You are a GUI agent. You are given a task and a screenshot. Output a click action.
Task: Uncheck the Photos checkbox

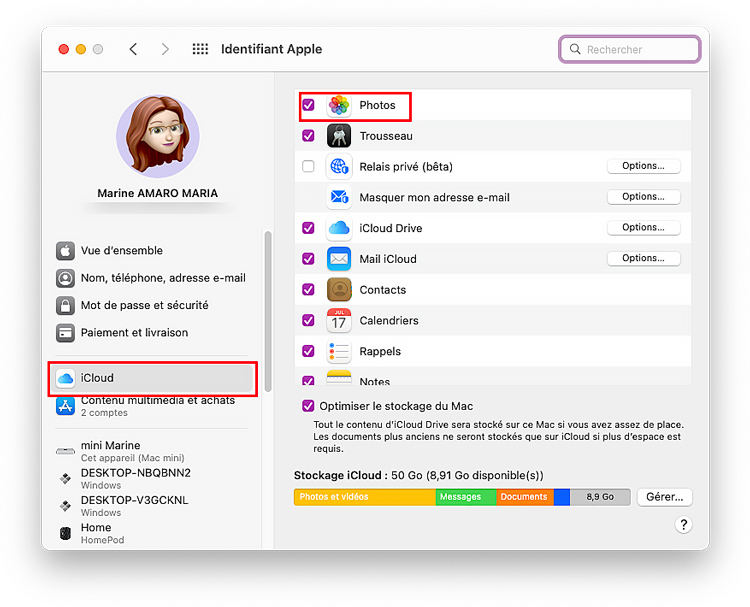pyautogui.click(x=308, y=105)
